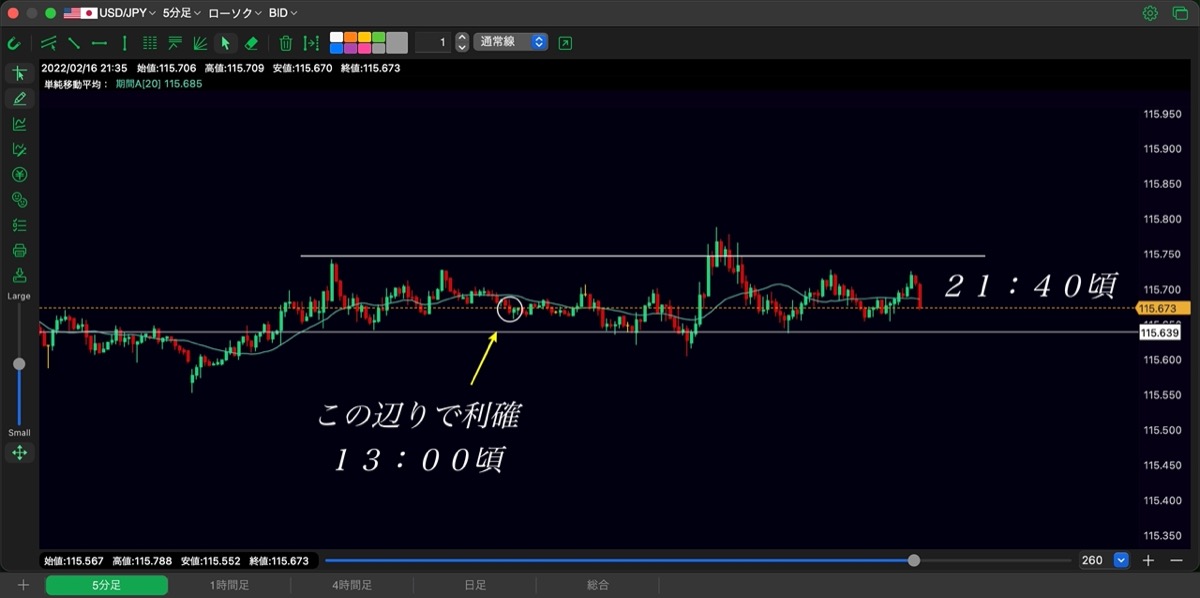Click the checklist icon in sidebar
The width and height of the screenshot is (1200, 598).
coord(19,225)
